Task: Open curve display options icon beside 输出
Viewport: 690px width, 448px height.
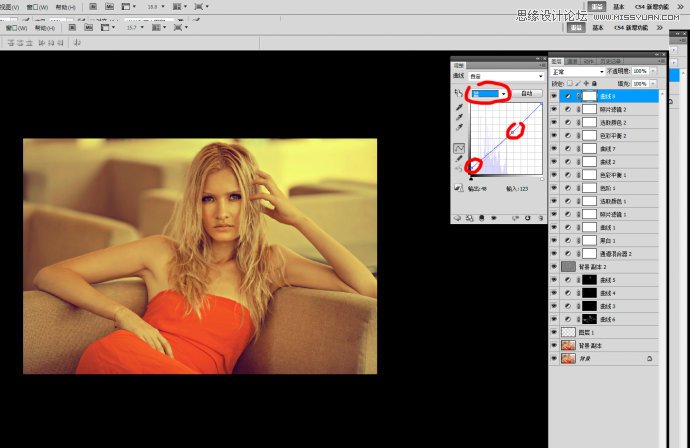Action: coord(459,188)
